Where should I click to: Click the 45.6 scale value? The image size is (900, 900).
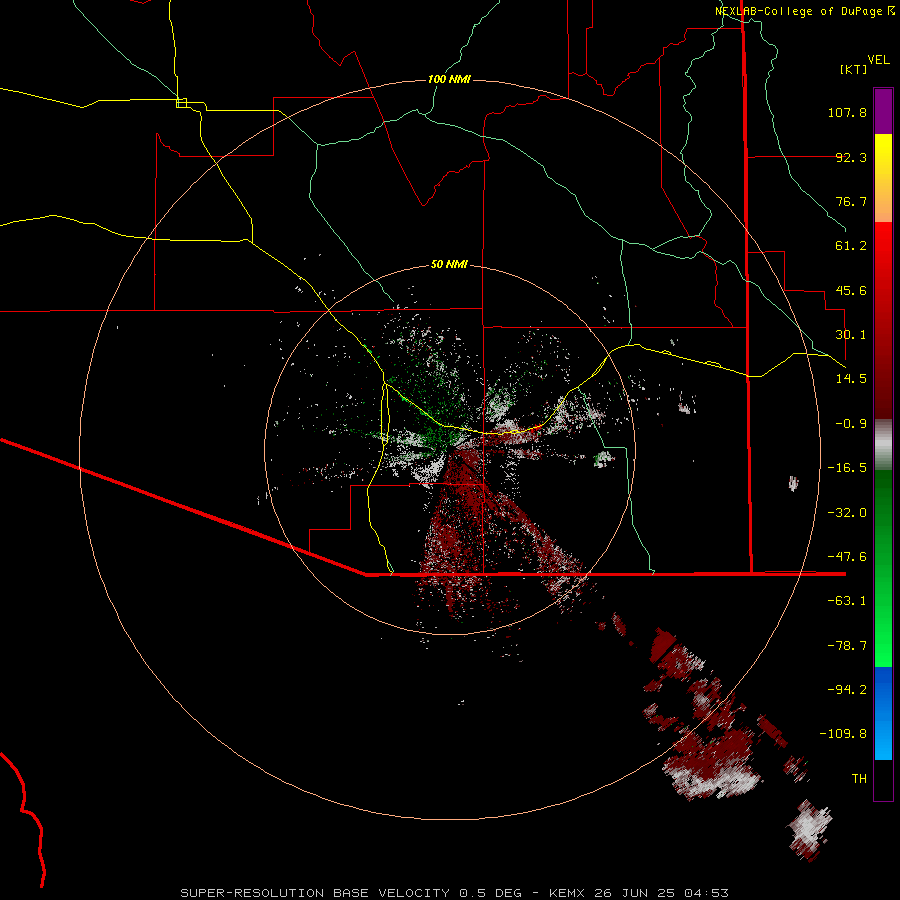pyautogui.click(x=851, y=290)
